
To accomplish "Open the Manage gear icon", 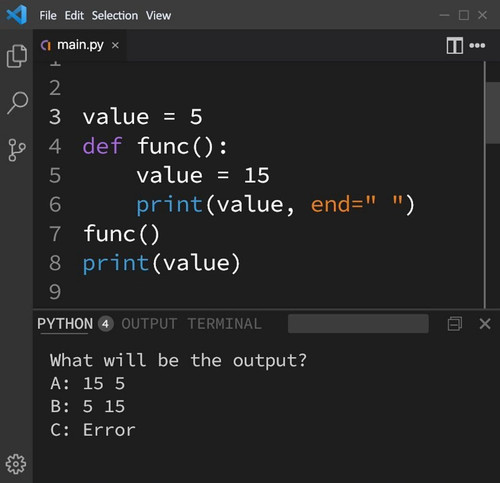I will click(x=16, y=464).
